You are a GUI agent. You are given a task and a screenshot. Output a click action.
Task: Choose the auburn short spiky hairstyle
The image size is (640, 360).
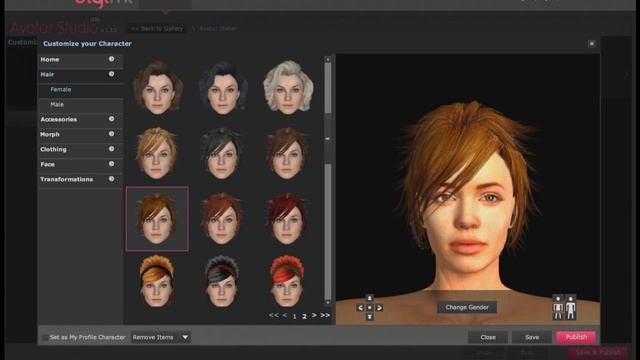click(222, 219)
